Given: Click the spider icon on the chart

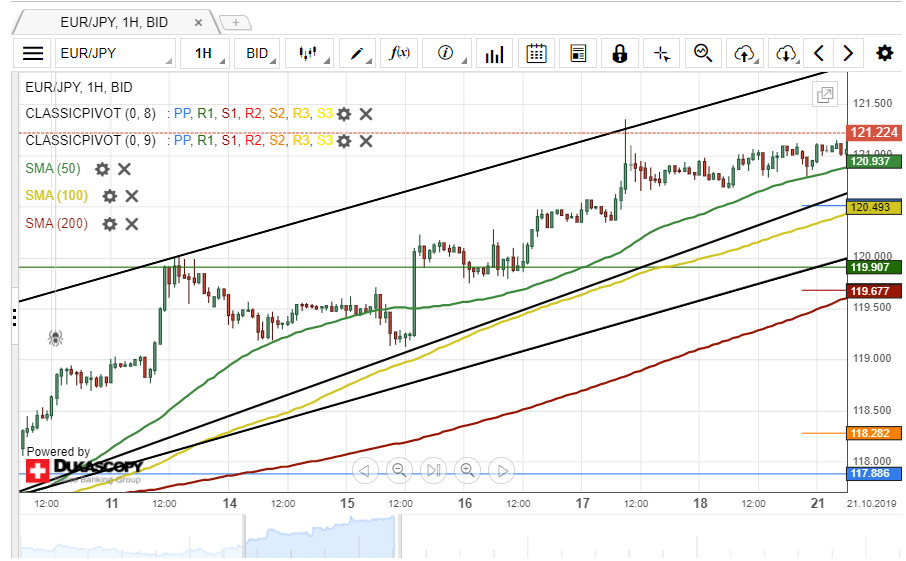Looking at the screenshot, I should pyautogui.click(x=55, y=337).
